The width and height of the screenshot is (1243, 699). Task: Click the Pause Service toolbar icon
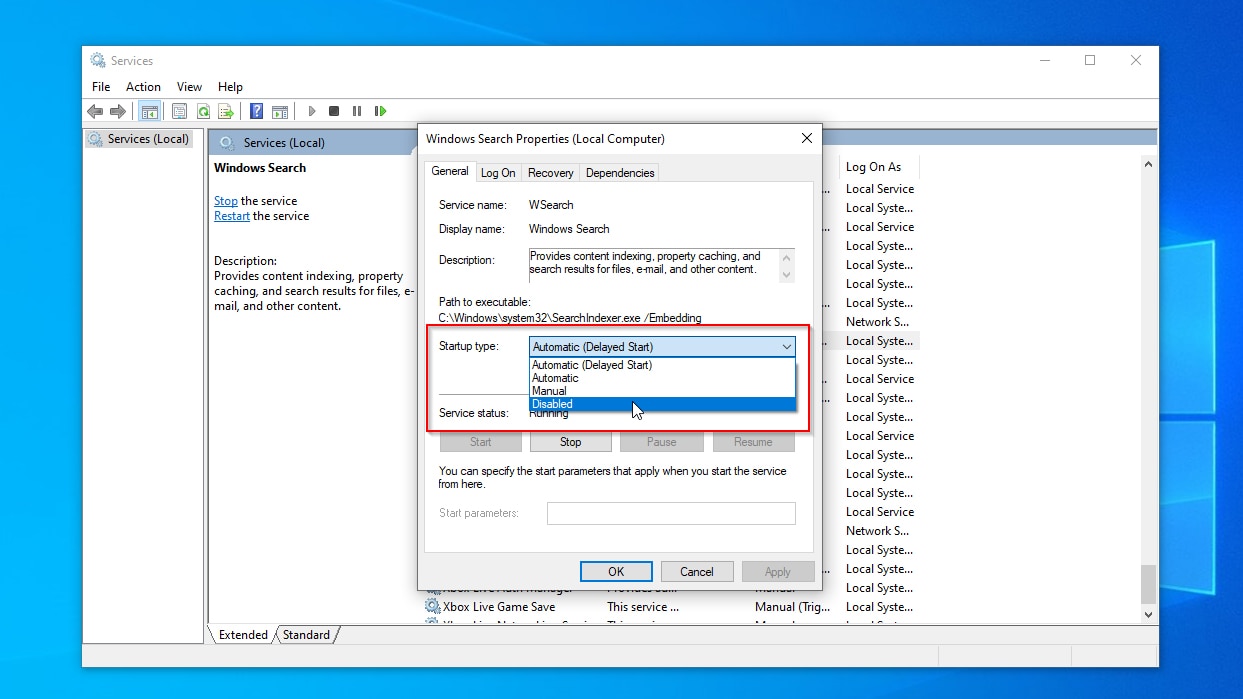coord(357,111)
